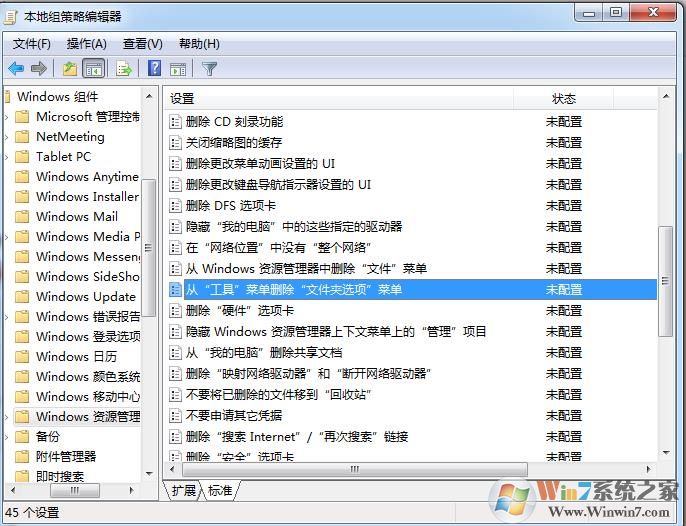Sort by the 设置 column header

pos(340,99)
